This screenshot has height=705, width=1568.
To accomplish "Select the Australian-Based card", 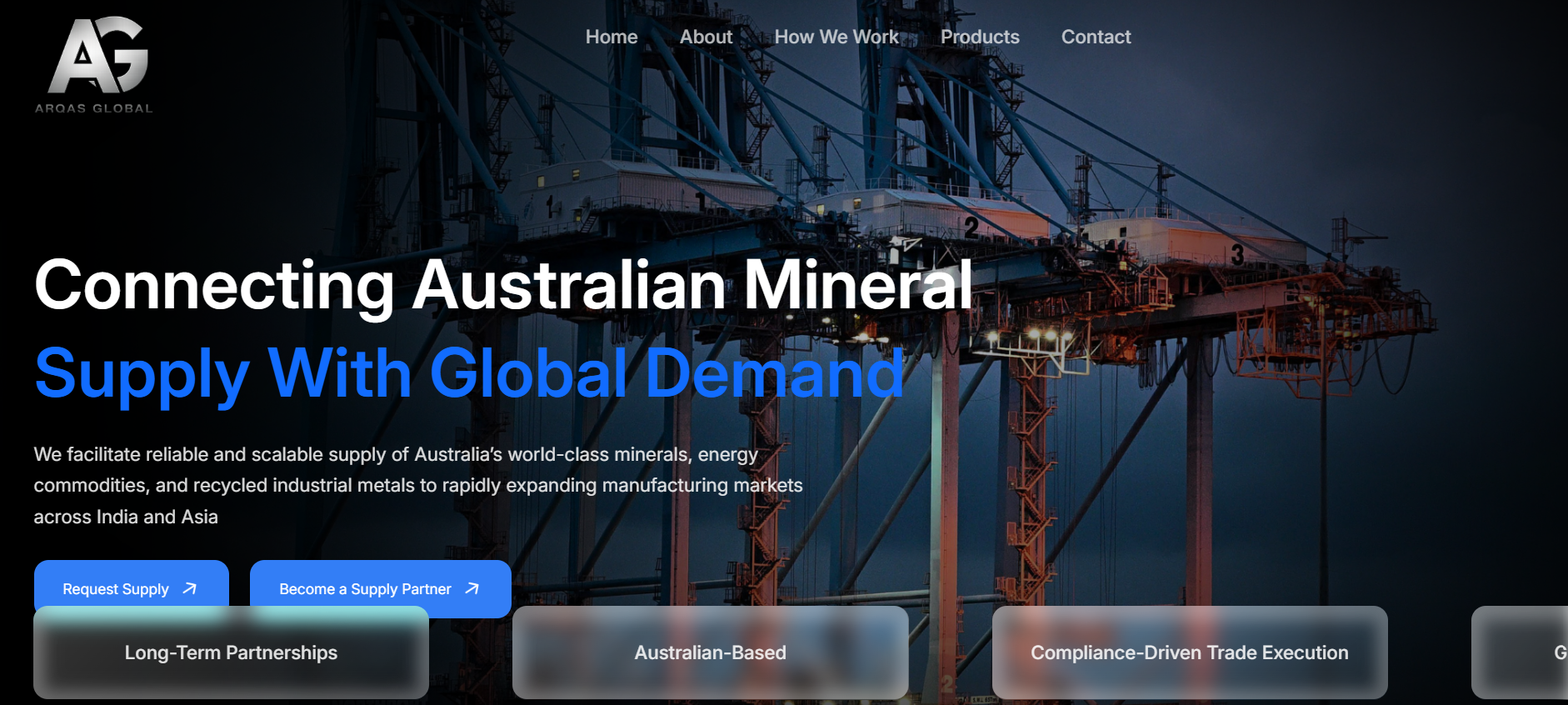I will [710, 652].
